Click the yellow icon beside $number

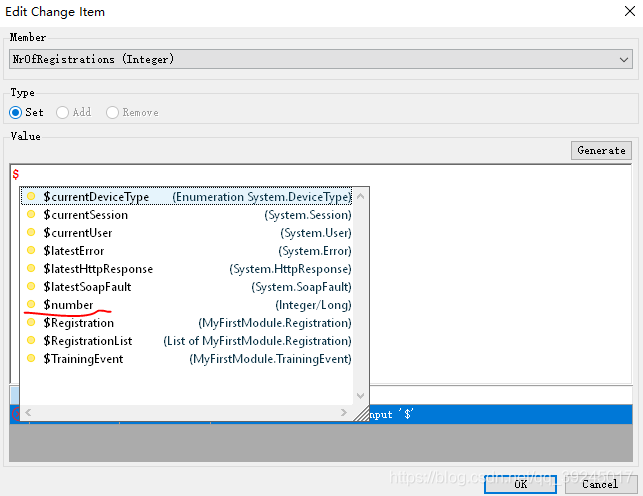click(x=31, y=305)
